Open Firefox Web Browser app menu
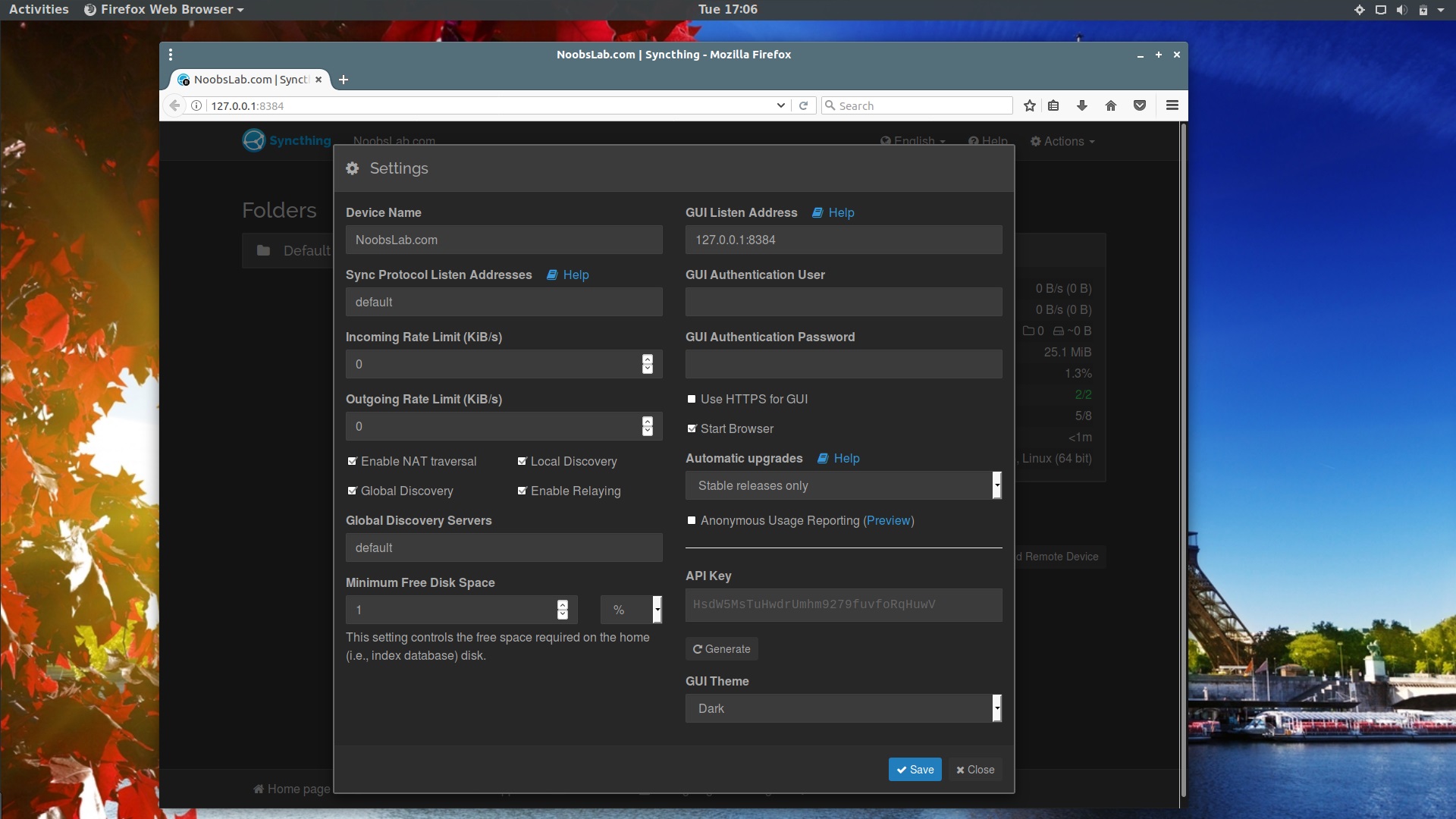The height and width of the screenshot is (819, 1456). (164, 9)
